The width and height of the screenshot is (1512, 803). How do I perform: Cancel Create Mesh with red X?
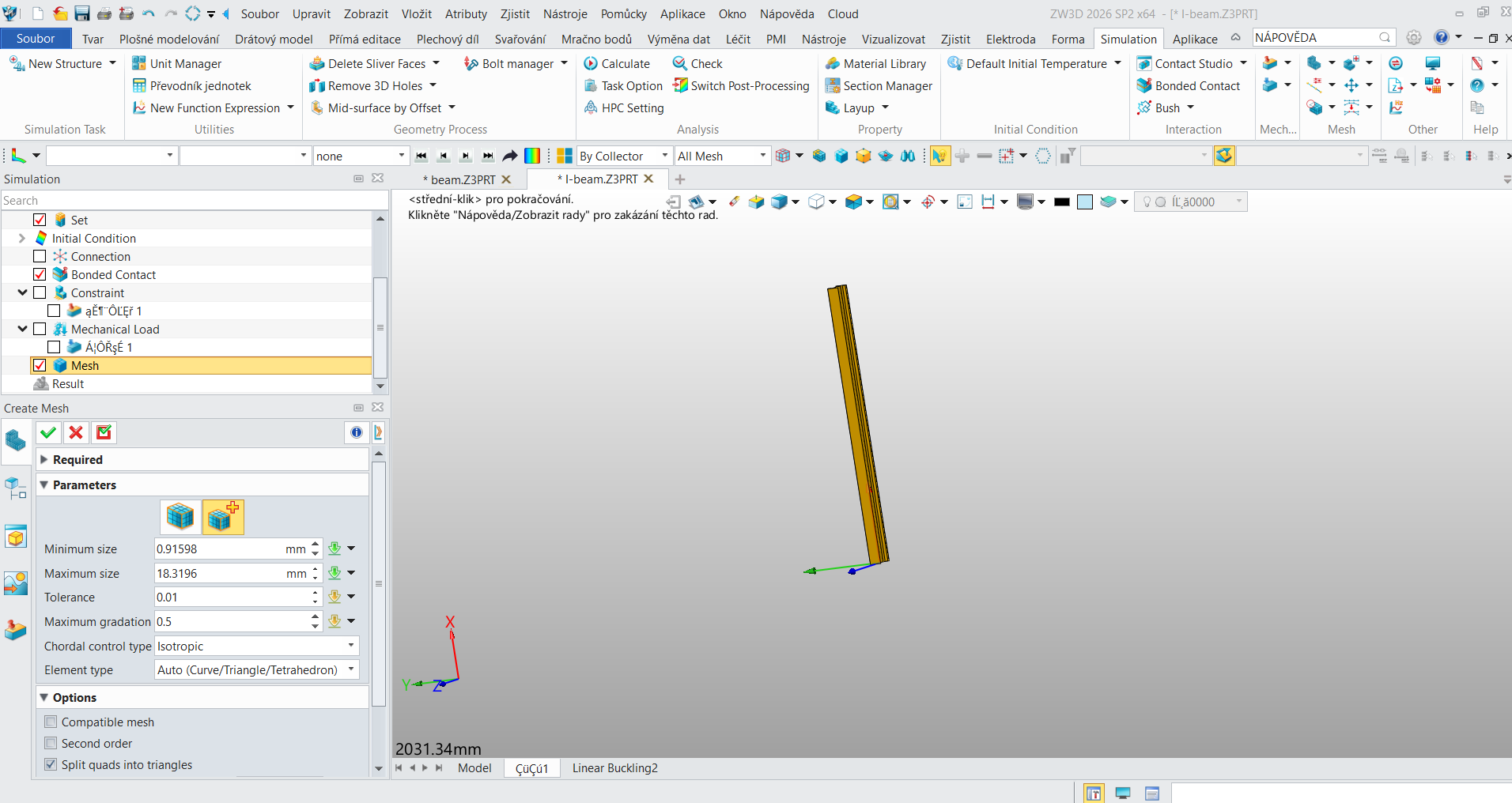pos(76,432)
